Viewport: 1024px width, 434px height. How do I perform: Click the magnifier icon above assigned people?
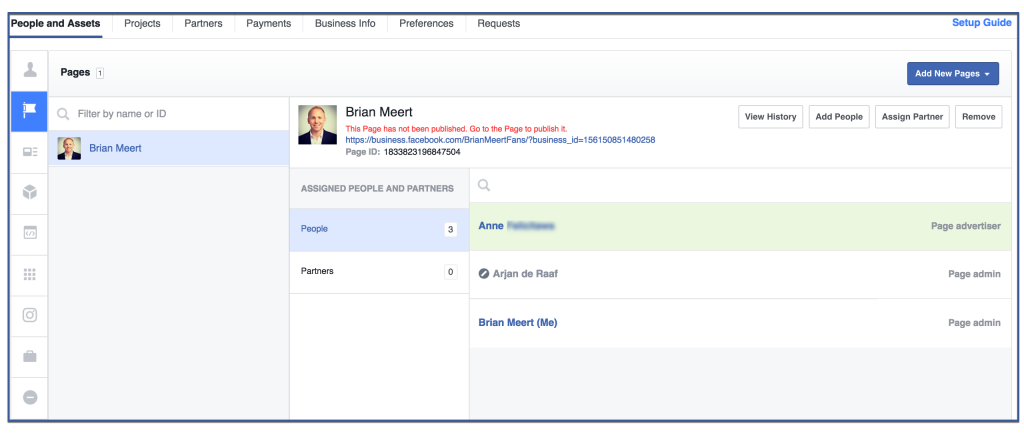(484, 185)
